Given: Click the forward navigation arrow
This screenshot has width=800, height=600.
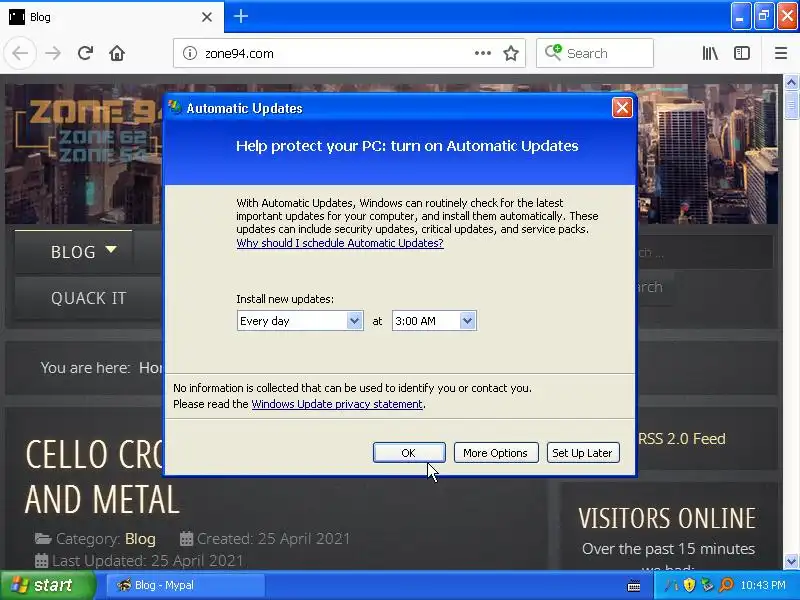Looking at the screenshot, I should (53, 53).
